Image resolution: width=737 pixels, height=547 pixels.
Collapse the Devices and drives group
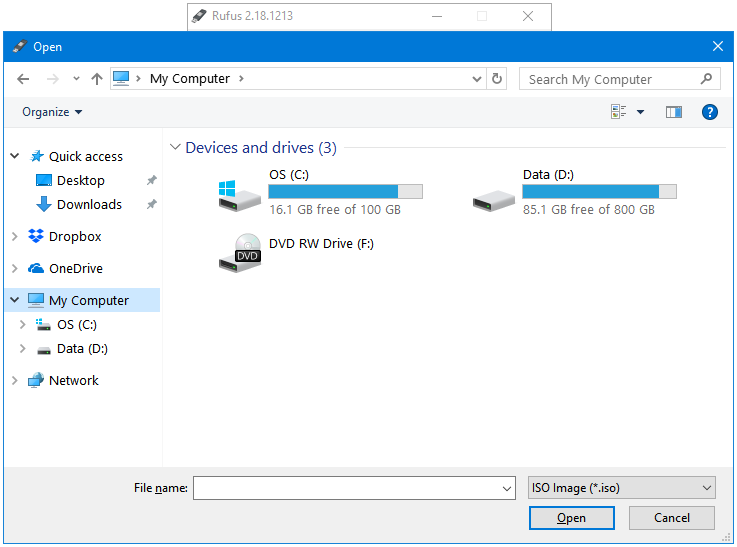pyautogui.click(x=175, y=148)
